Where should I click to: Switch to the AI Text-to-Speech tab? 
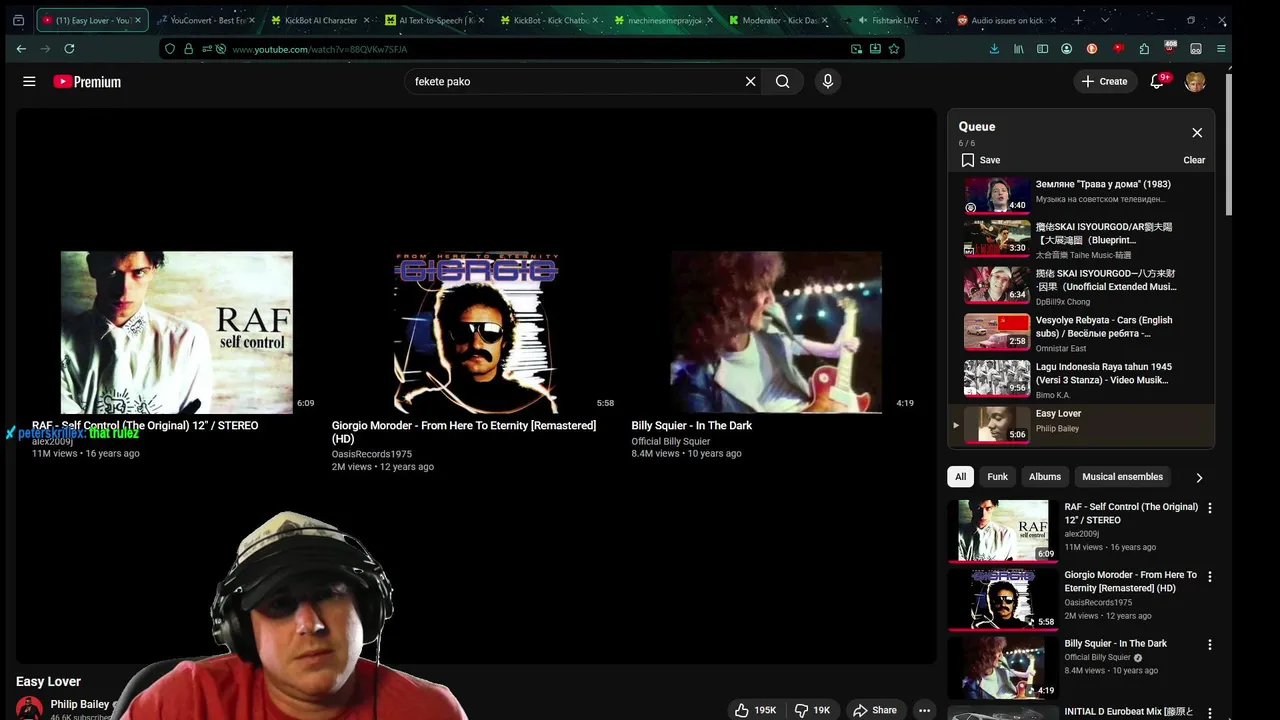(436, 20)
